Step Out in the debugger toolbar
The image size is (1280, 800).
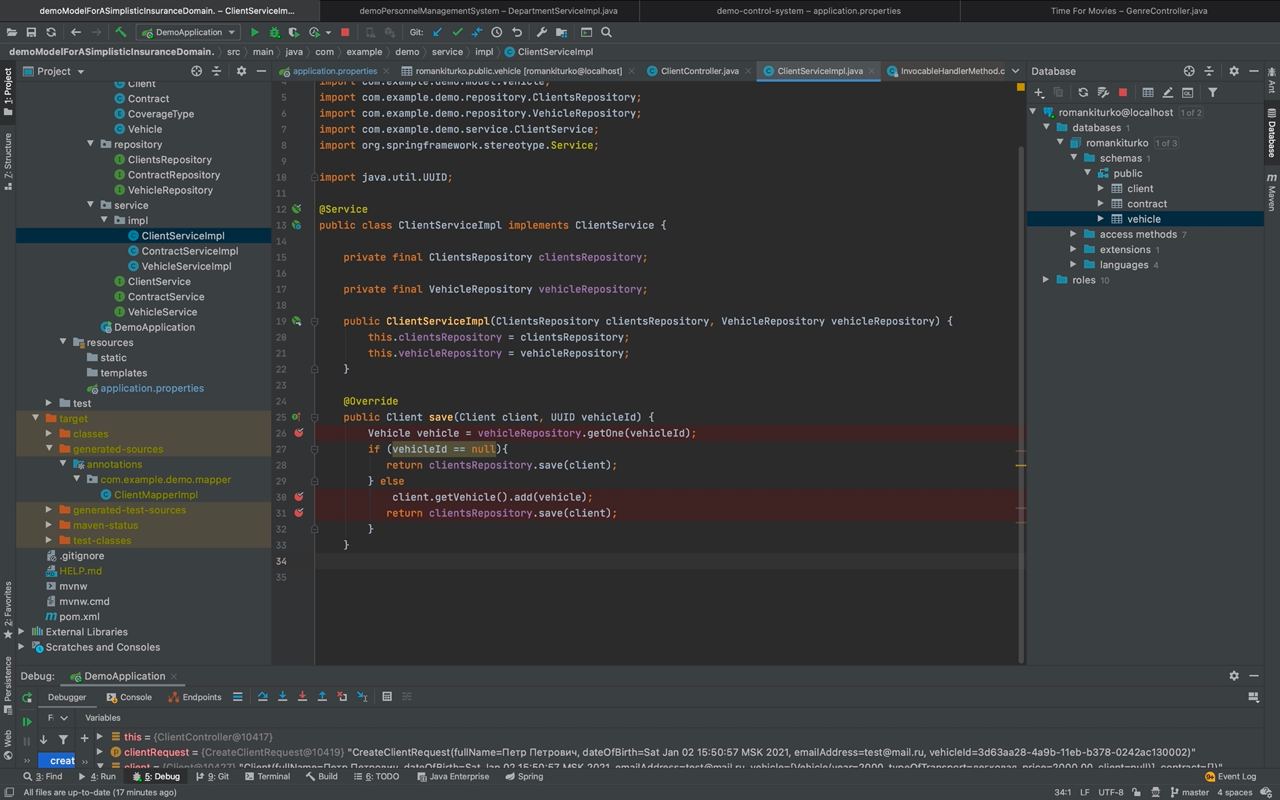322,697
